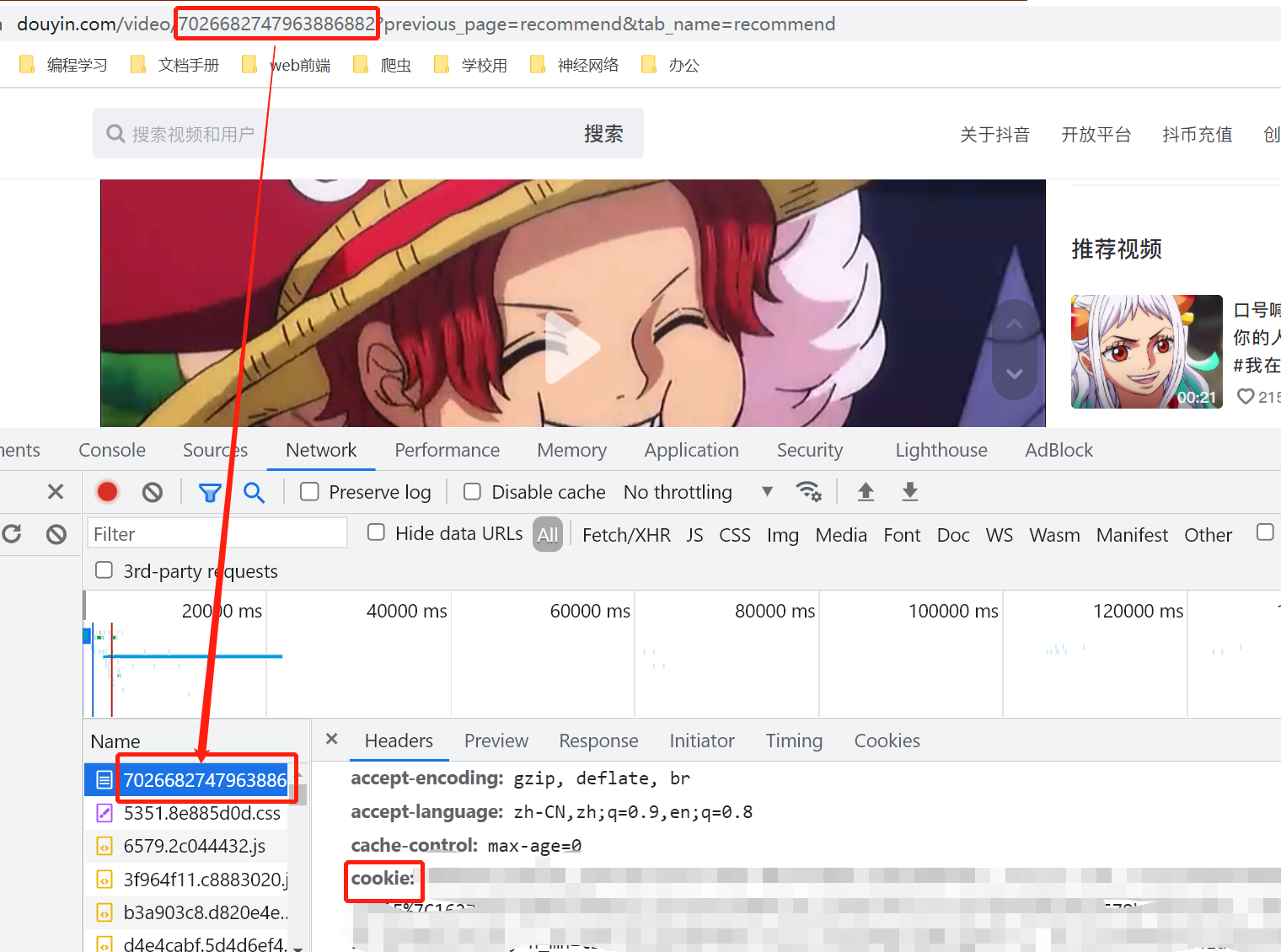Click the block icon left of the Filter box
The image size is (1281, 952).
tap(56, 534)
